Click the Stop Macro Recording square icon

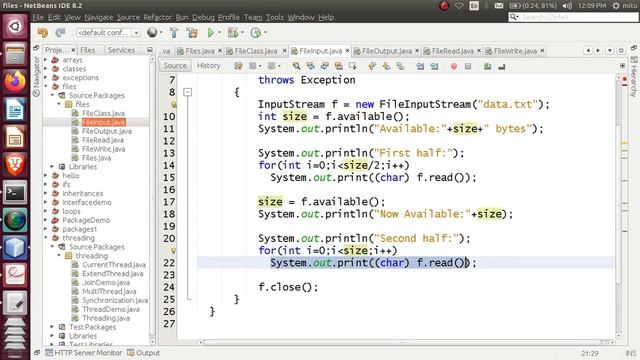click(x=468, y=66)
